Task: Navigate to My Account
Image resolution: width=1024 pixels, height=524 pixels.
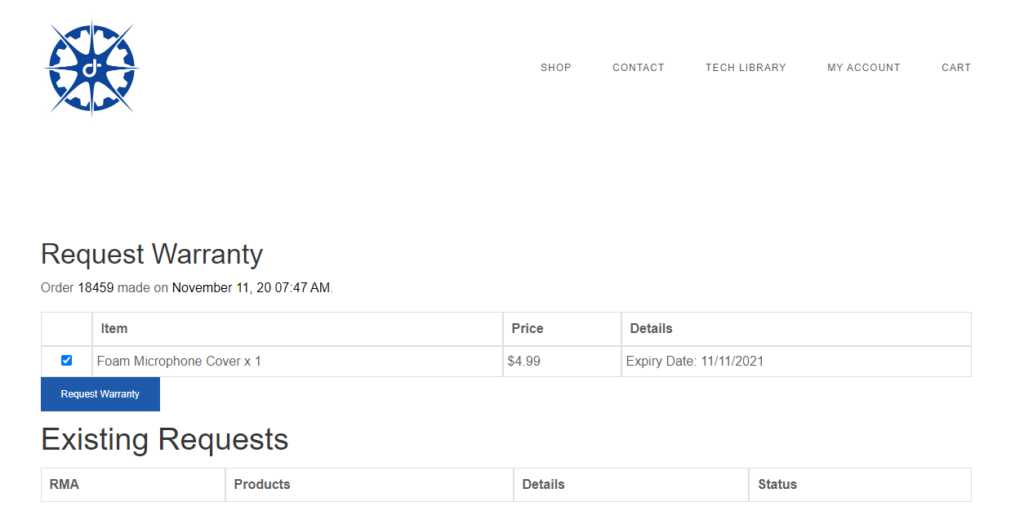Action: click(863, 68)
